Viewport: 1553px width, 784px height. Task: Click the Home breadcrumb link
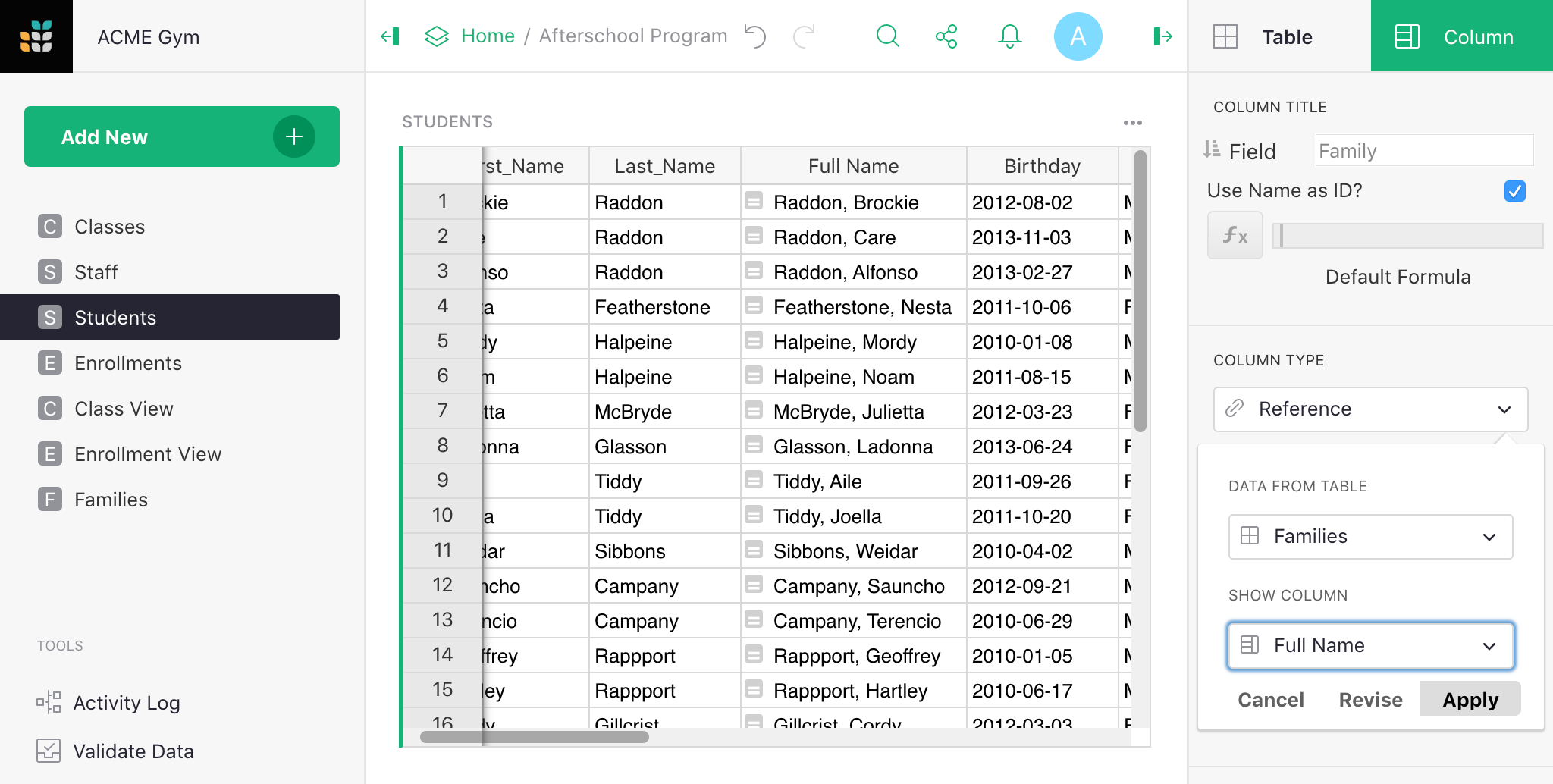pos(488,36)
